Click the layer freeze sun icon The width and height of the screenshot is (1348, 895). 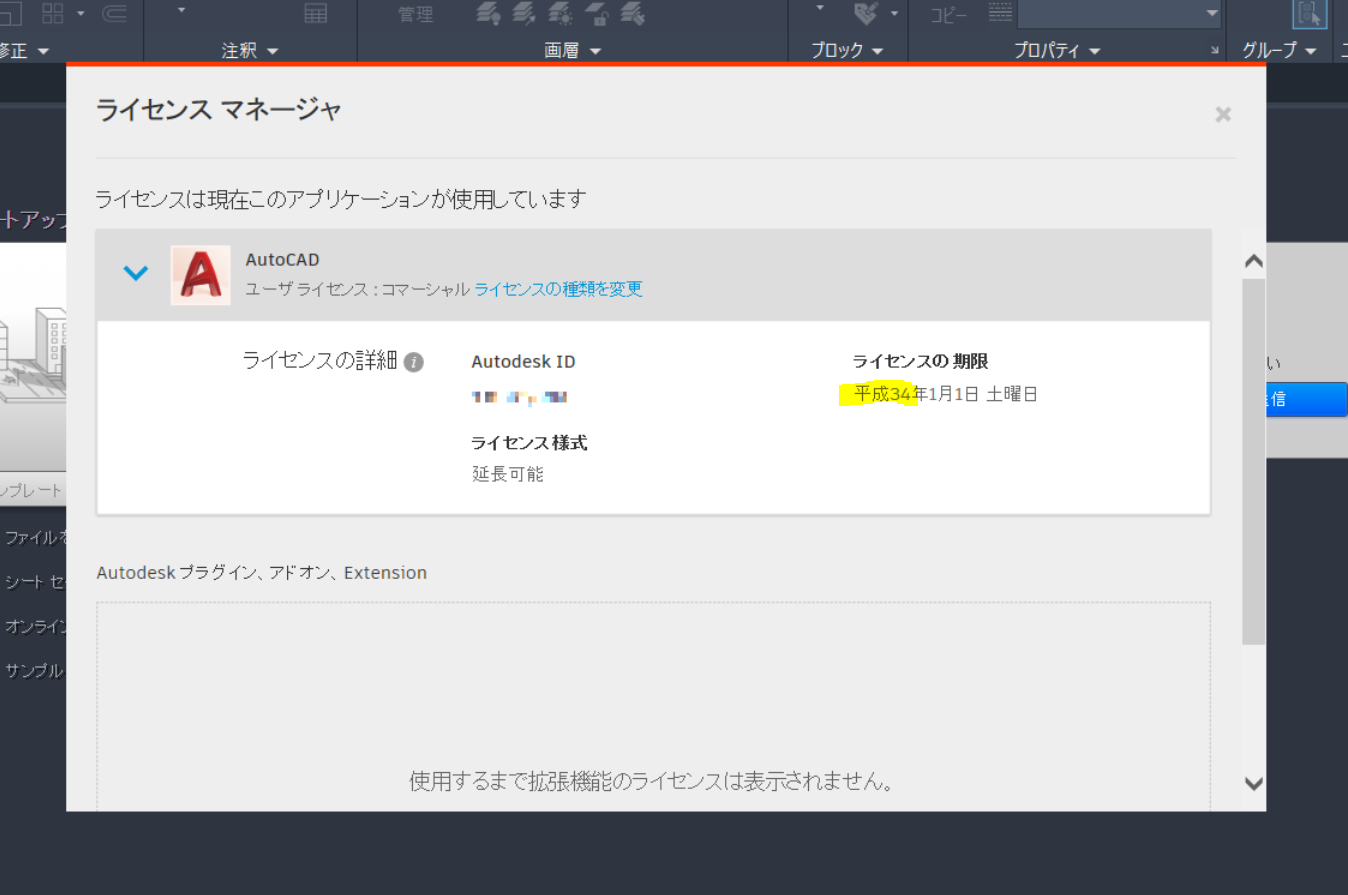[559, 13]
